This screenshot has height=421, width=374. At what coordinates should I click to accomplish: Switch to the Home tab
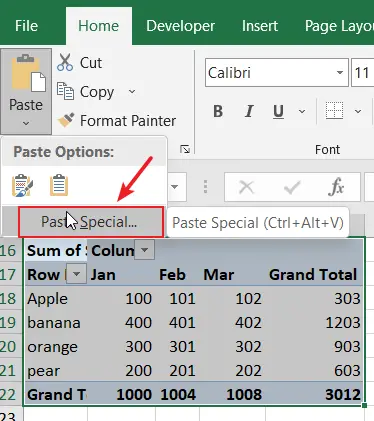pyautogui.click(x=99, y=26)
